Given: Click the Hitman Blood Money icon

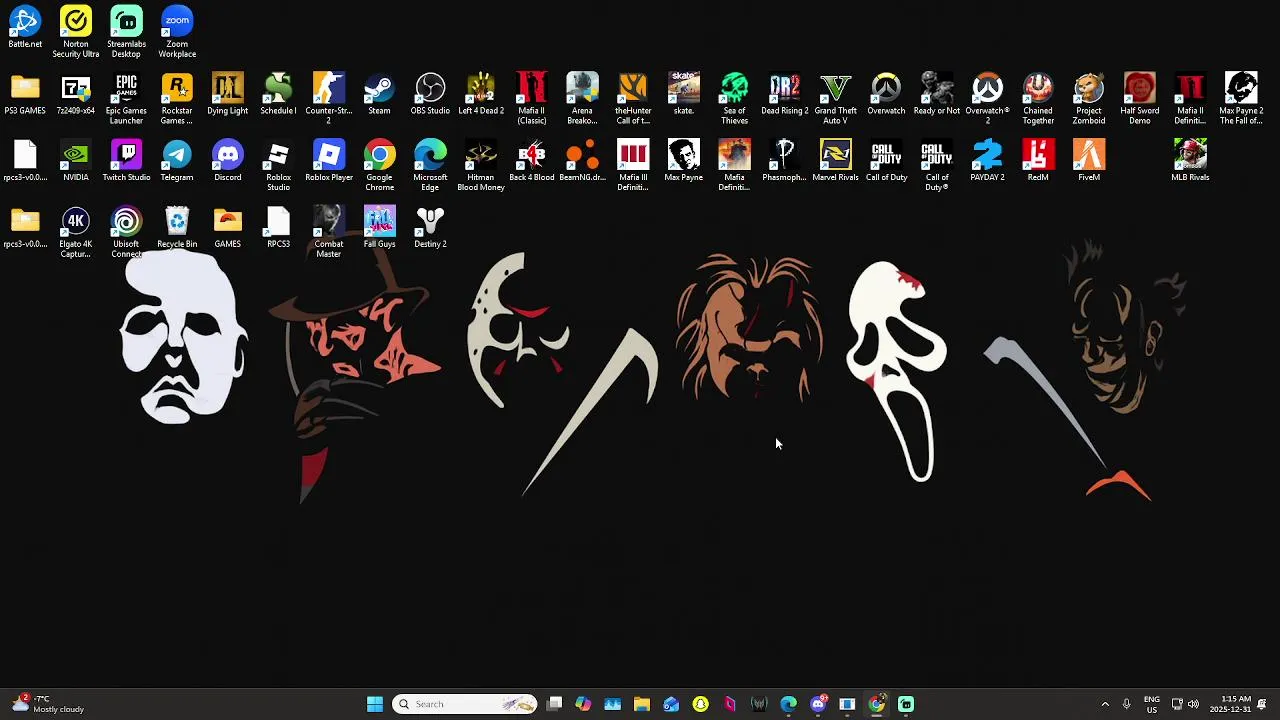Looking at the screenshot, I should [x=481, y=166].
